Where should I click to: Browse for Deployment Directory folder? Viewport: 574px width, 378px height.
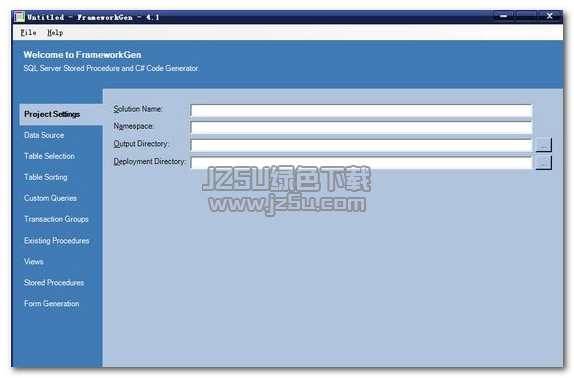pos(544,163)
